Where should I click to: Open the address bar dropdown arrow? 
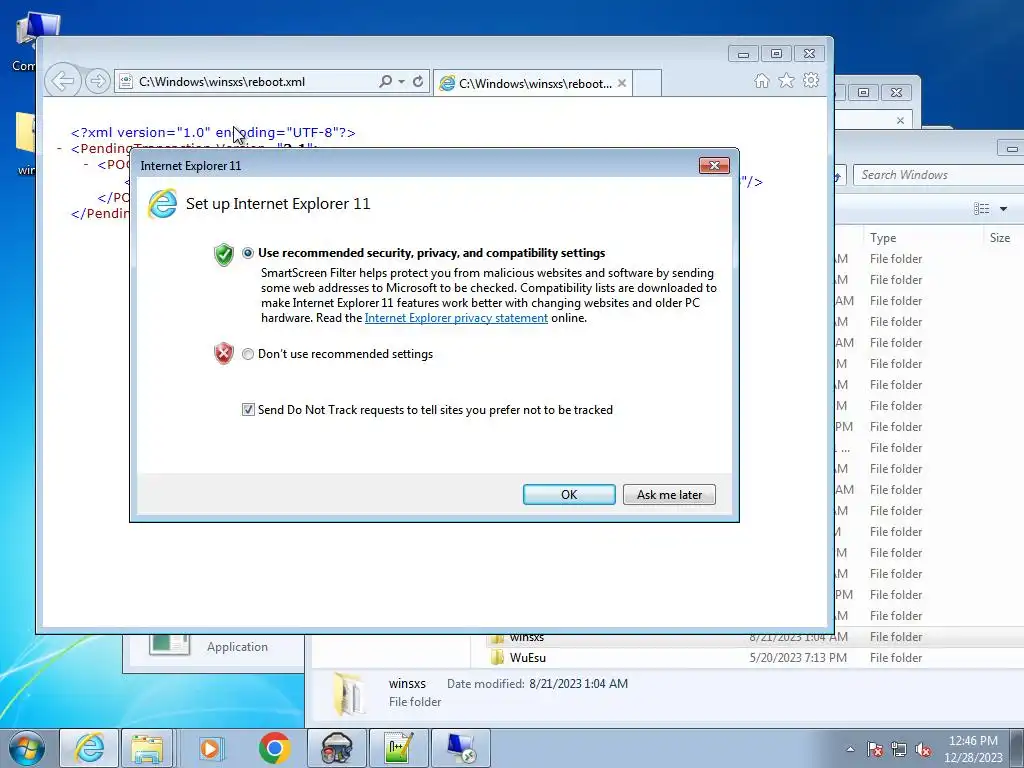tap(401, 82)
